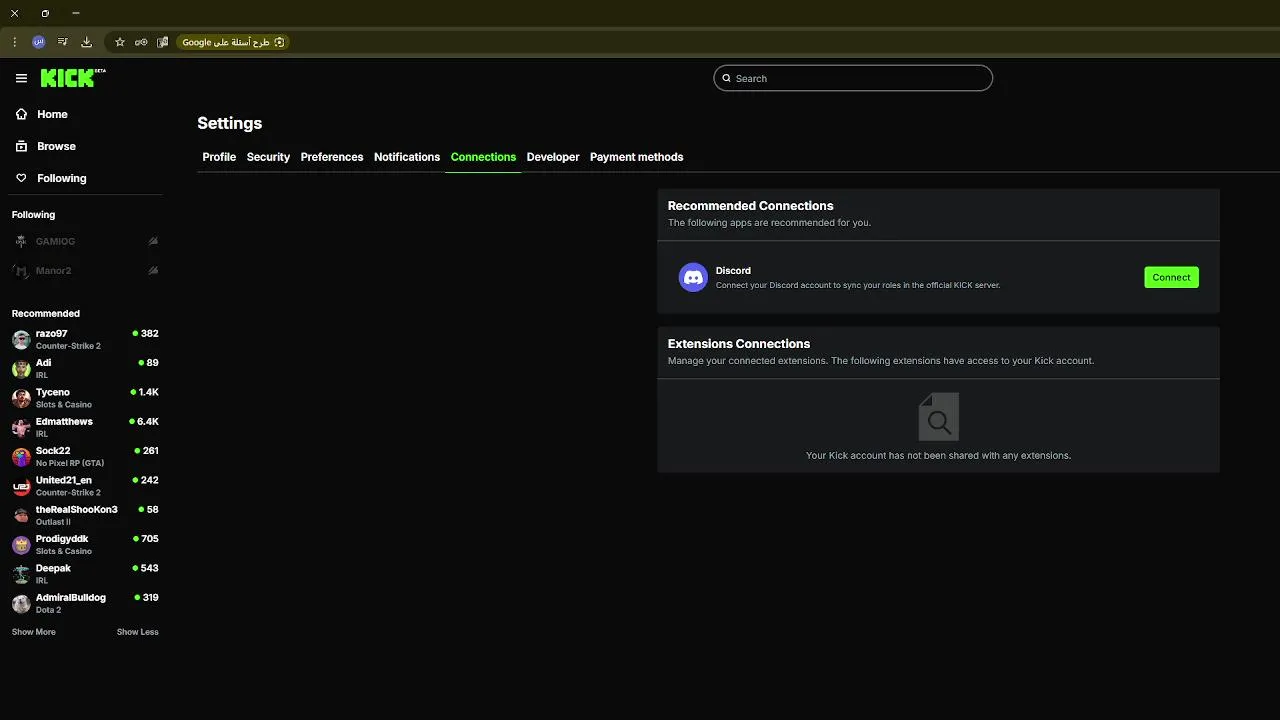Open GAMIOG's followed channel avatar

point(21,241)
